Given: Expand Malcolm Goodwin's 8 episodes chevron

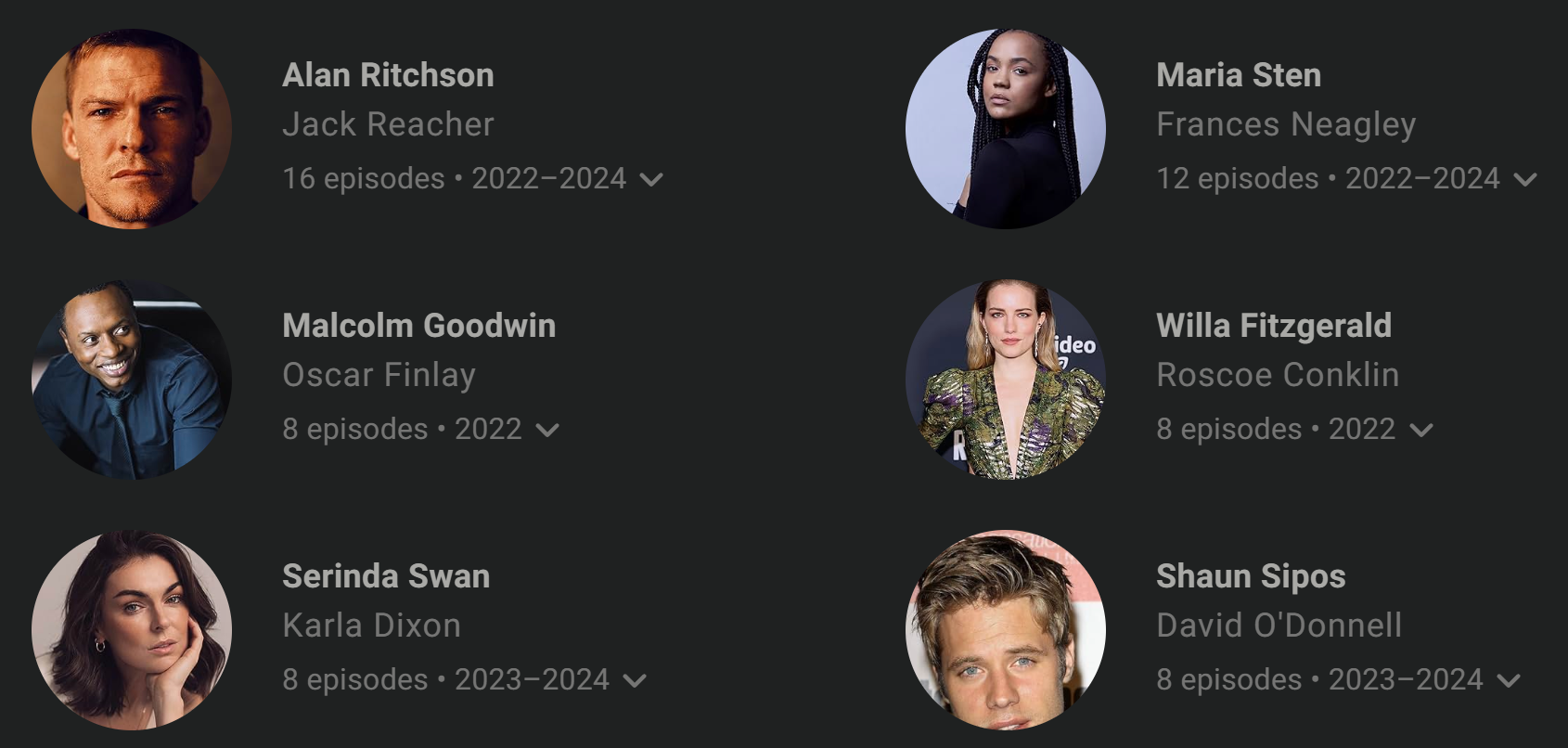Looking at the screenshot, I should click(547, 430).
